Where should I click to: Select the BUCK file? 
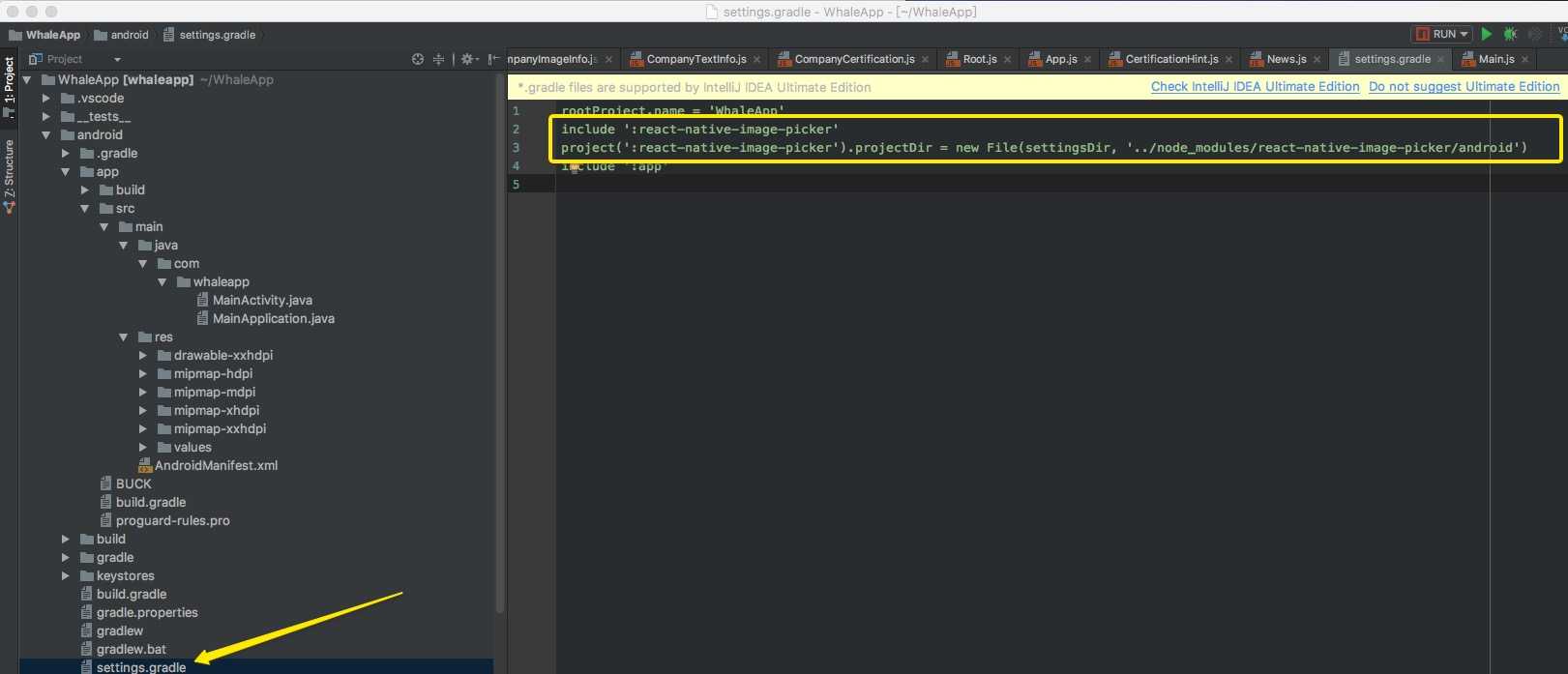coord(126,484)
